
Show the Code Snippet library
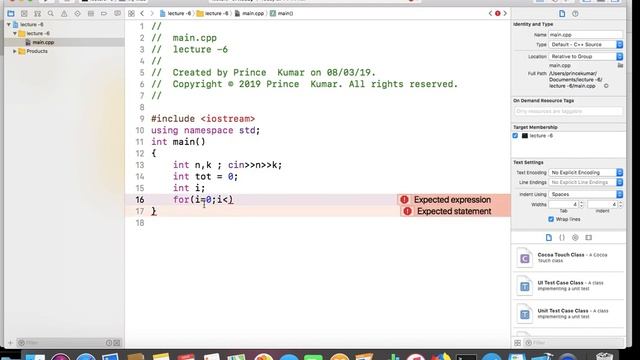[562, 238]
